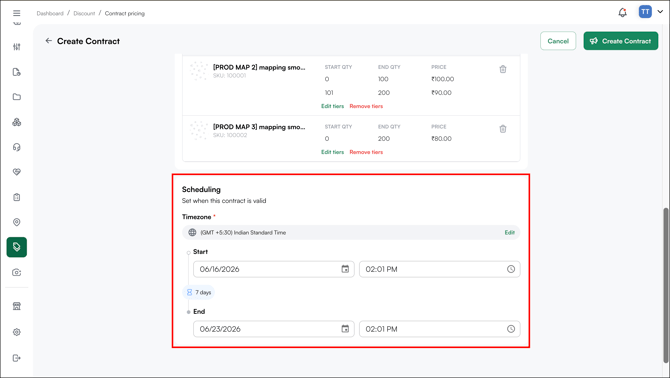Open the stacked cubes sidebar icon
Screen dimensions: 670x378
pos(17,122)
